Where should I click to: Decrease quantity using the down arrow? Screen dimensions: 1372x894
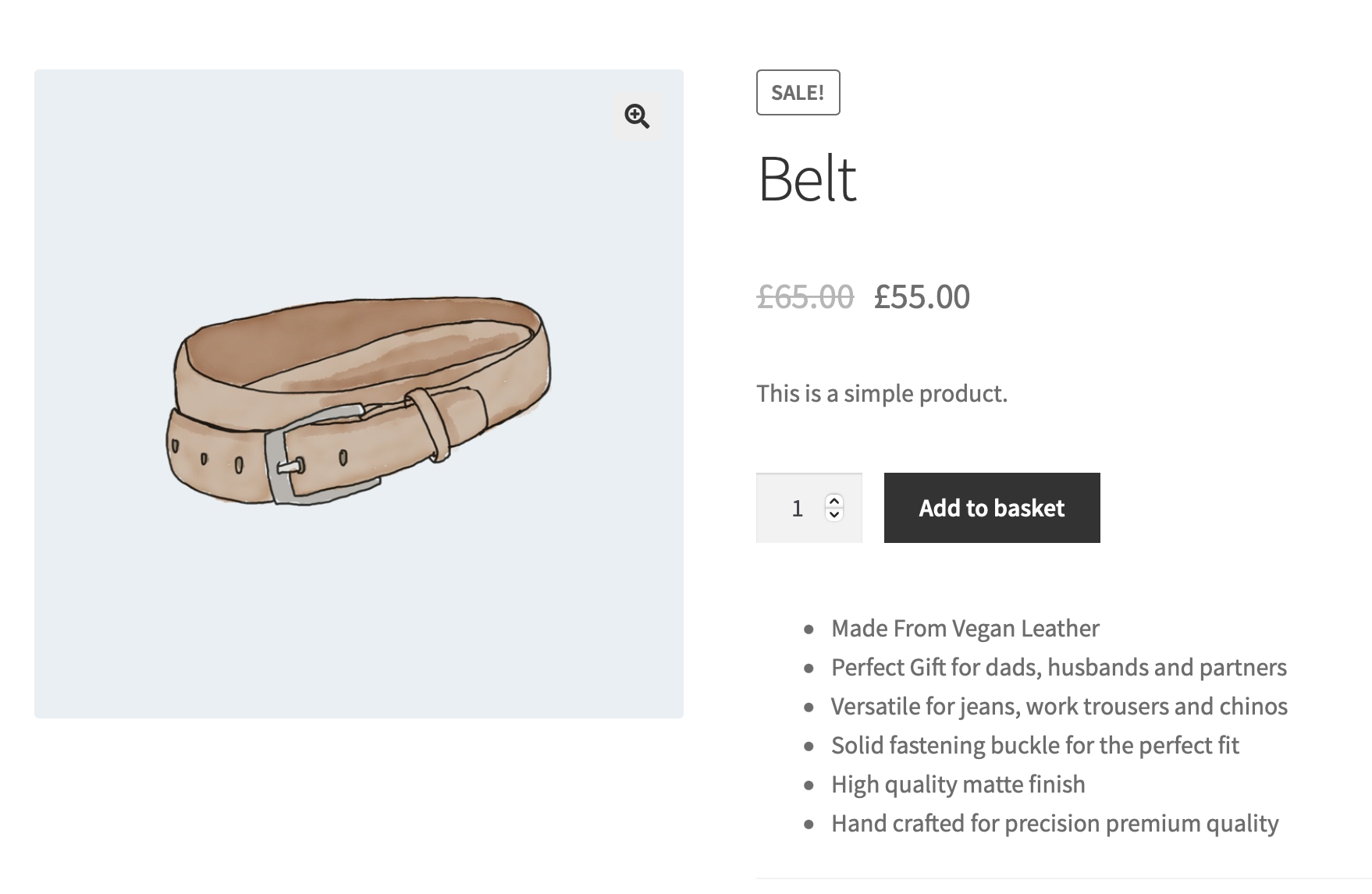[x=834, y=516]
